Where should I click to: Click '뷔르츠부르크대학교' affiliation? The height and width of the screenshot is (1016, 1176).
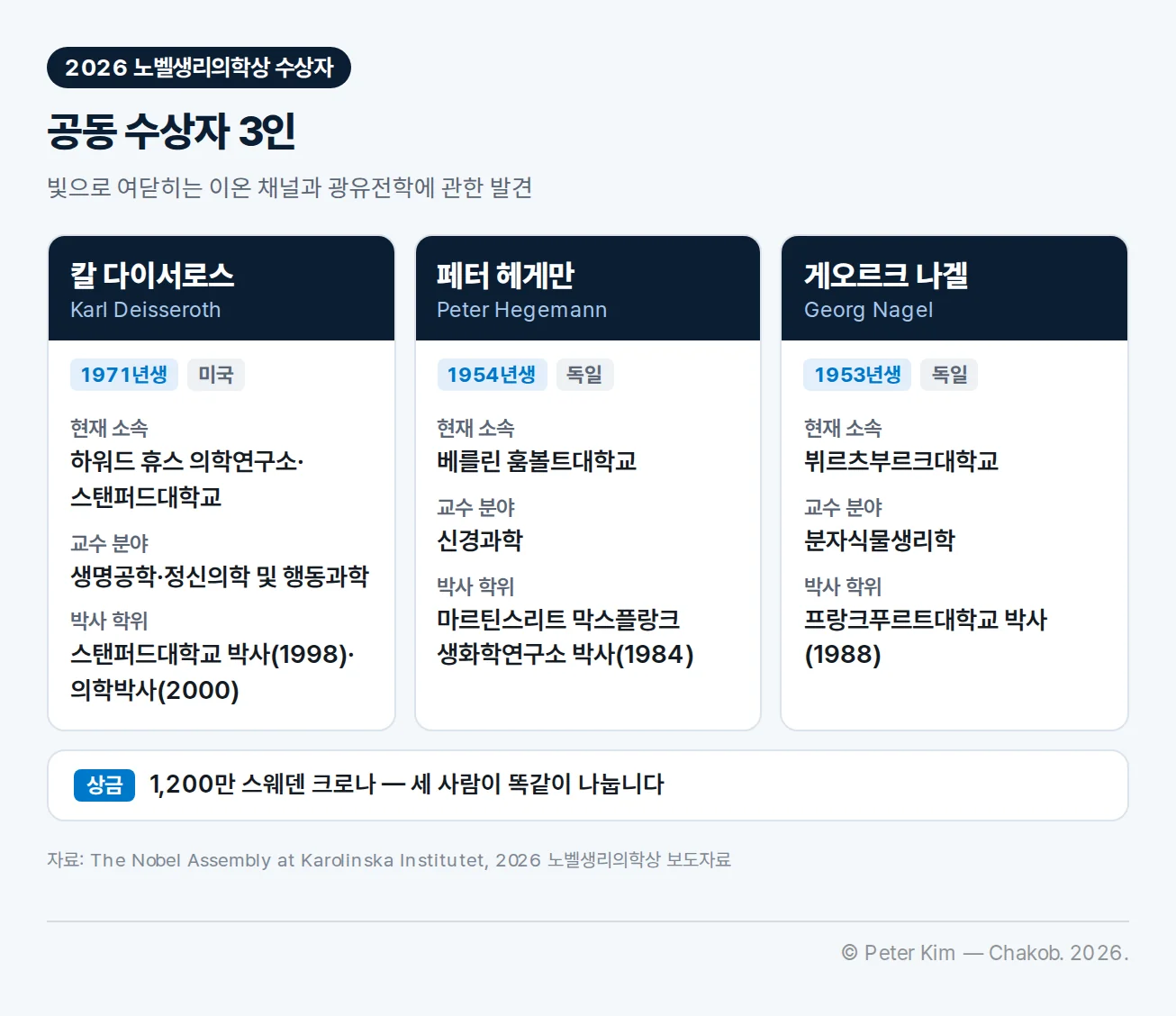(x=901, y=461)
